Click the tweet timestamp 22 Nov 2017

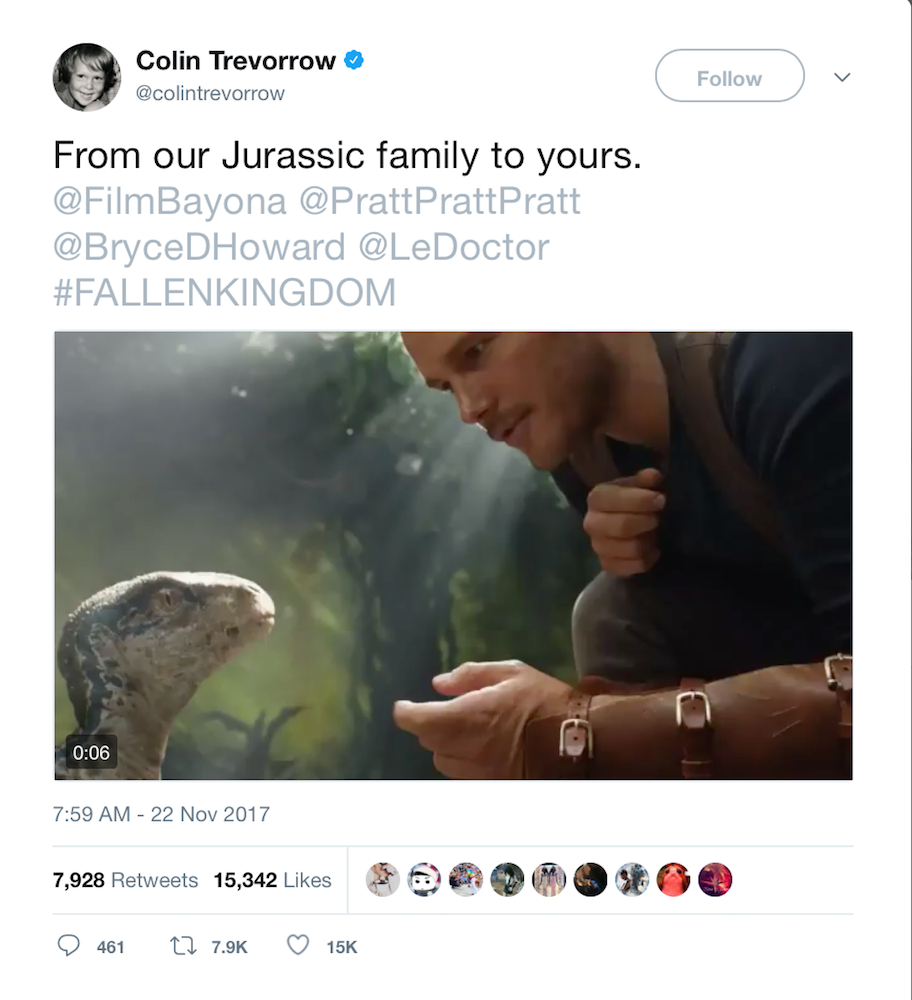(161, 813)
